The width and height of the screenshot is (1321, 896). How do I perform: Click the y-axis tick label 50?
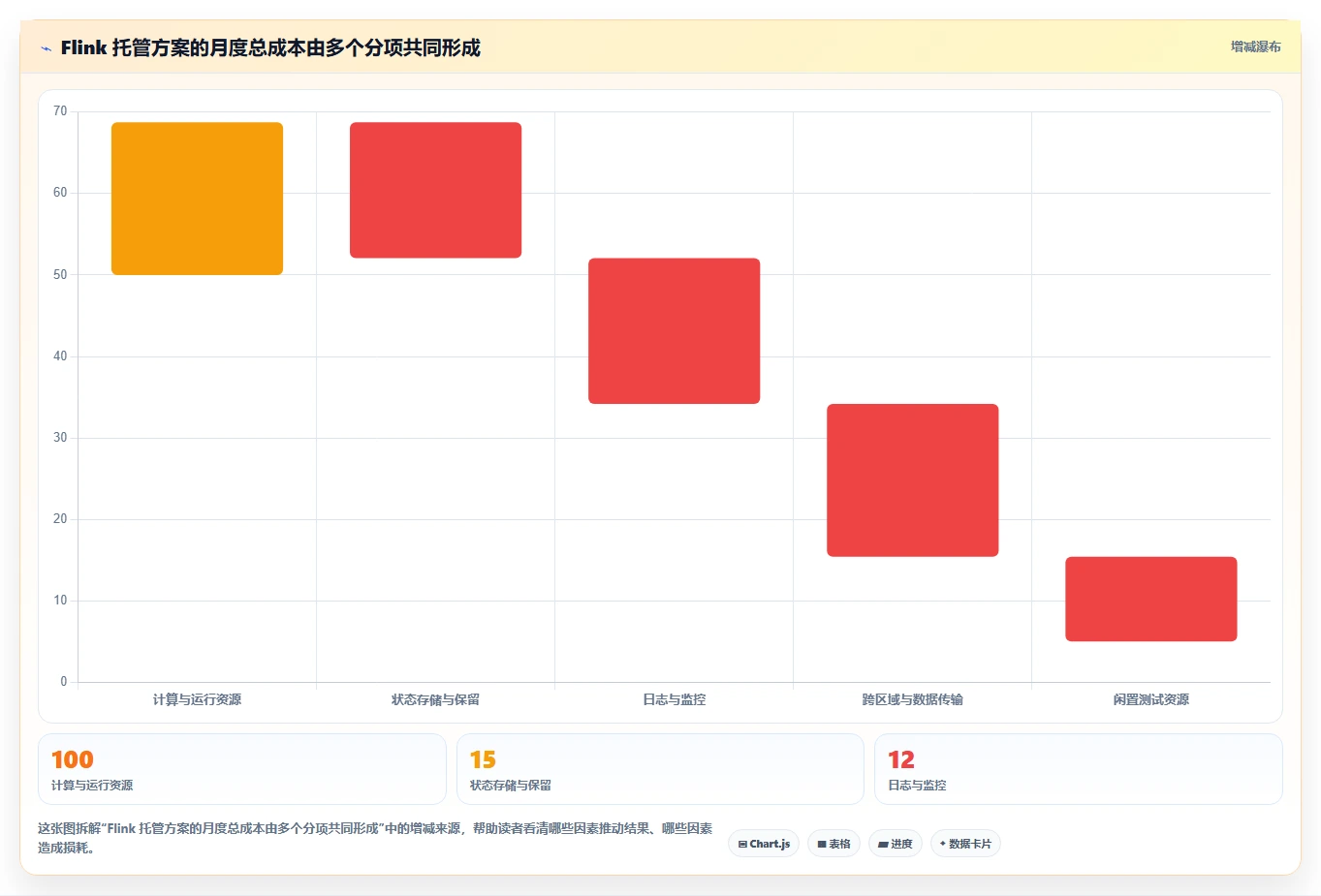tap(60, 275)
